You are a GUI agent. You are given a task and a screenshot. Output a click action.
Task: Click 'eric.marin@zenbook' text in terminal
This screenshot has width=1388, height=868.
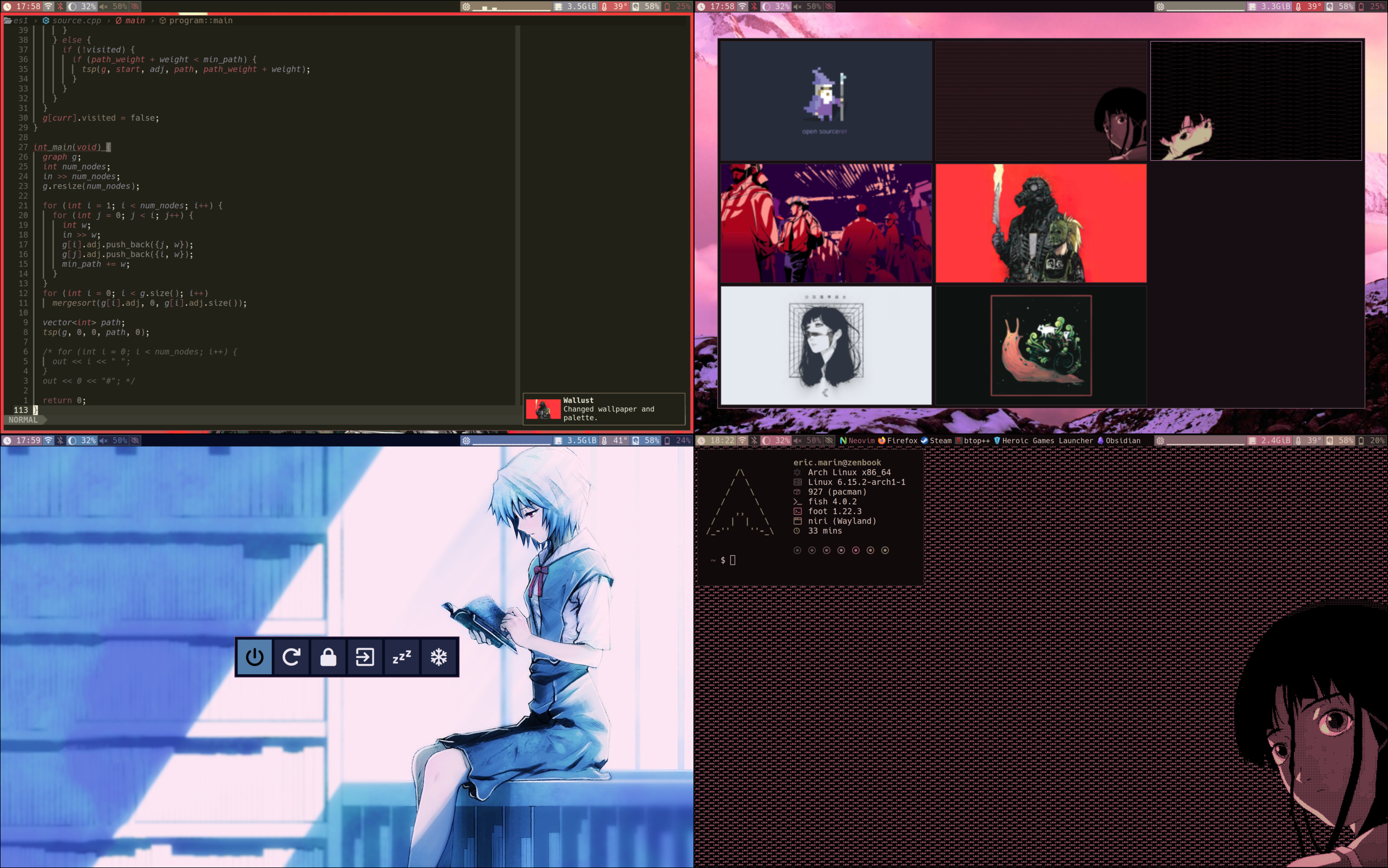[837, 462]
